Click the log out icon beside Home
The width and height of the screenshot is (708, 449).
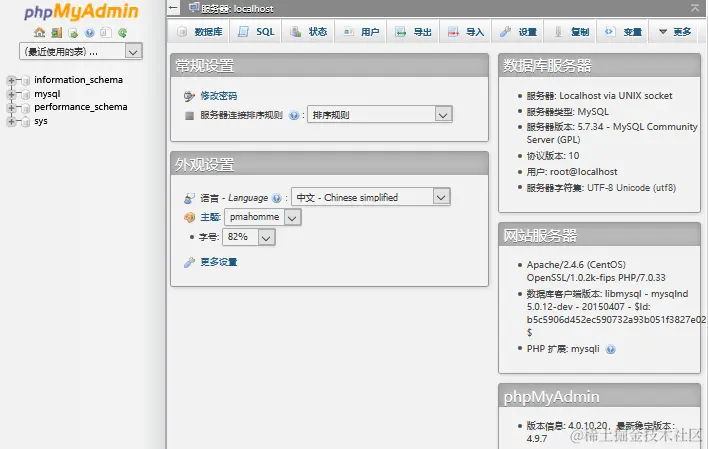[56, 33]
